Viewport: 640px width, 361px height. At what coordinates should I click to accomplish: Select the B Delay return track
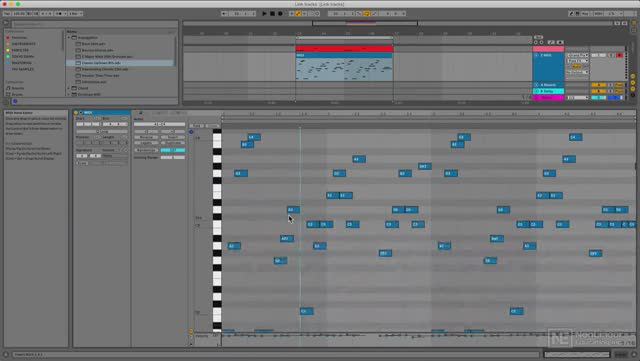(x=549, y=91)
